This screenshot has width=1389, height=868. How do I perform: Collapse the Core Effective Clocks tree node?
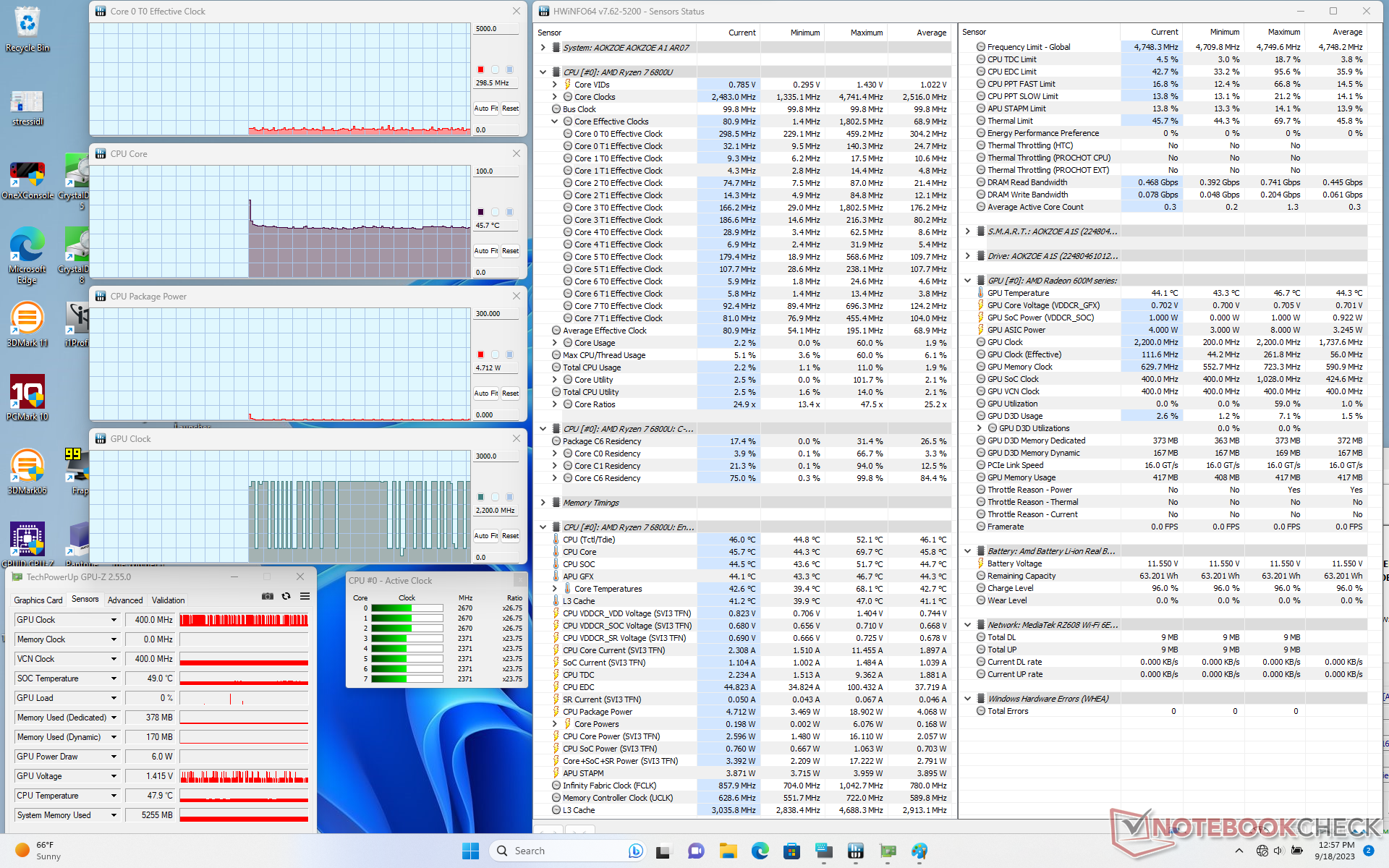(555, 122)
